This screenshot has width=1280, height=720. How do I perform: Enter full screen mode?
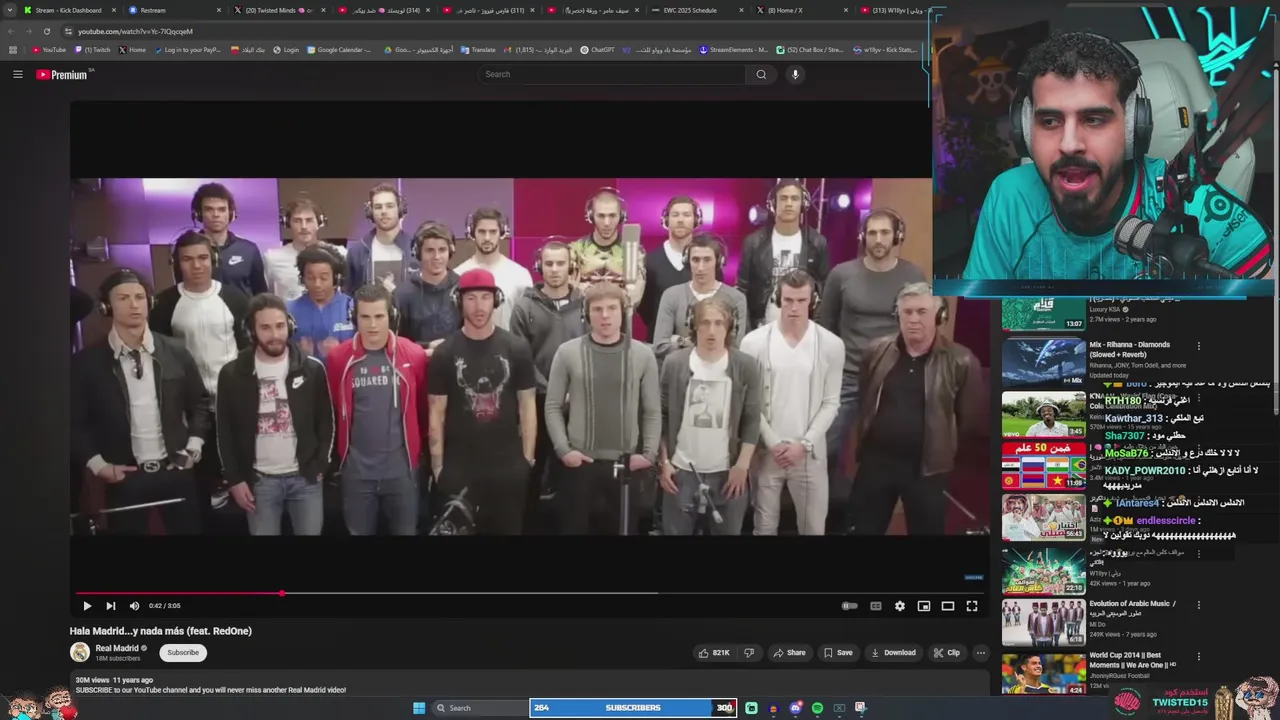pos(971,605)
